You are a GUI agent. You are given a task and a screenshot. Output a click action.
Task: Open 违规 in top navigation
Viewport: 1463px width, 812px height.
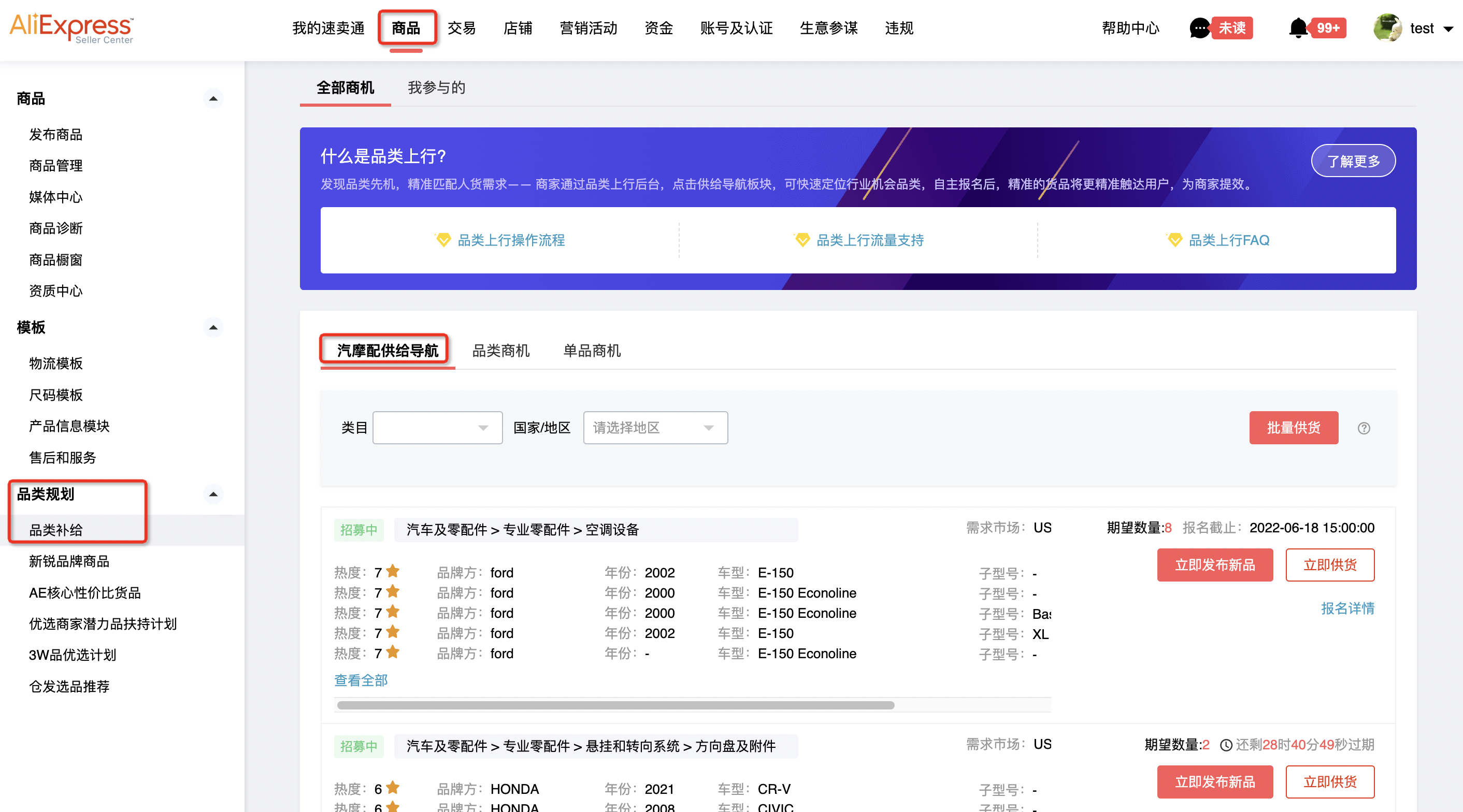[899, 28]
